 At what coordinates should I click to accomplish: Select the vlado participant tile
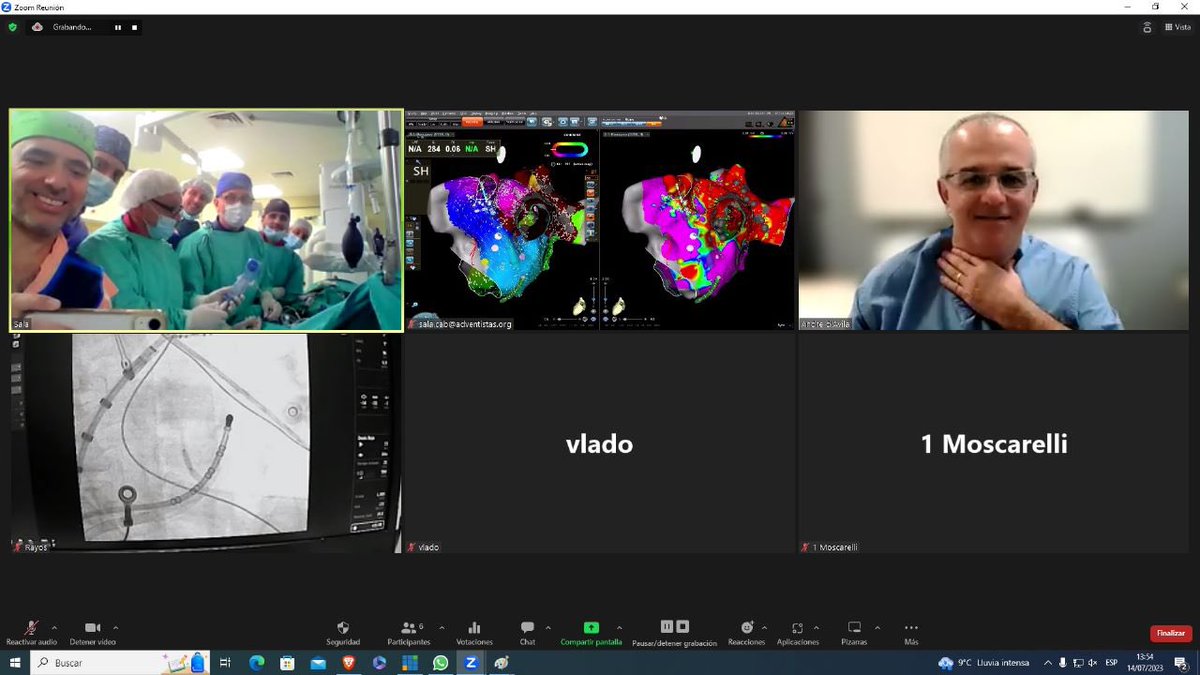click(x=600, y=443)
